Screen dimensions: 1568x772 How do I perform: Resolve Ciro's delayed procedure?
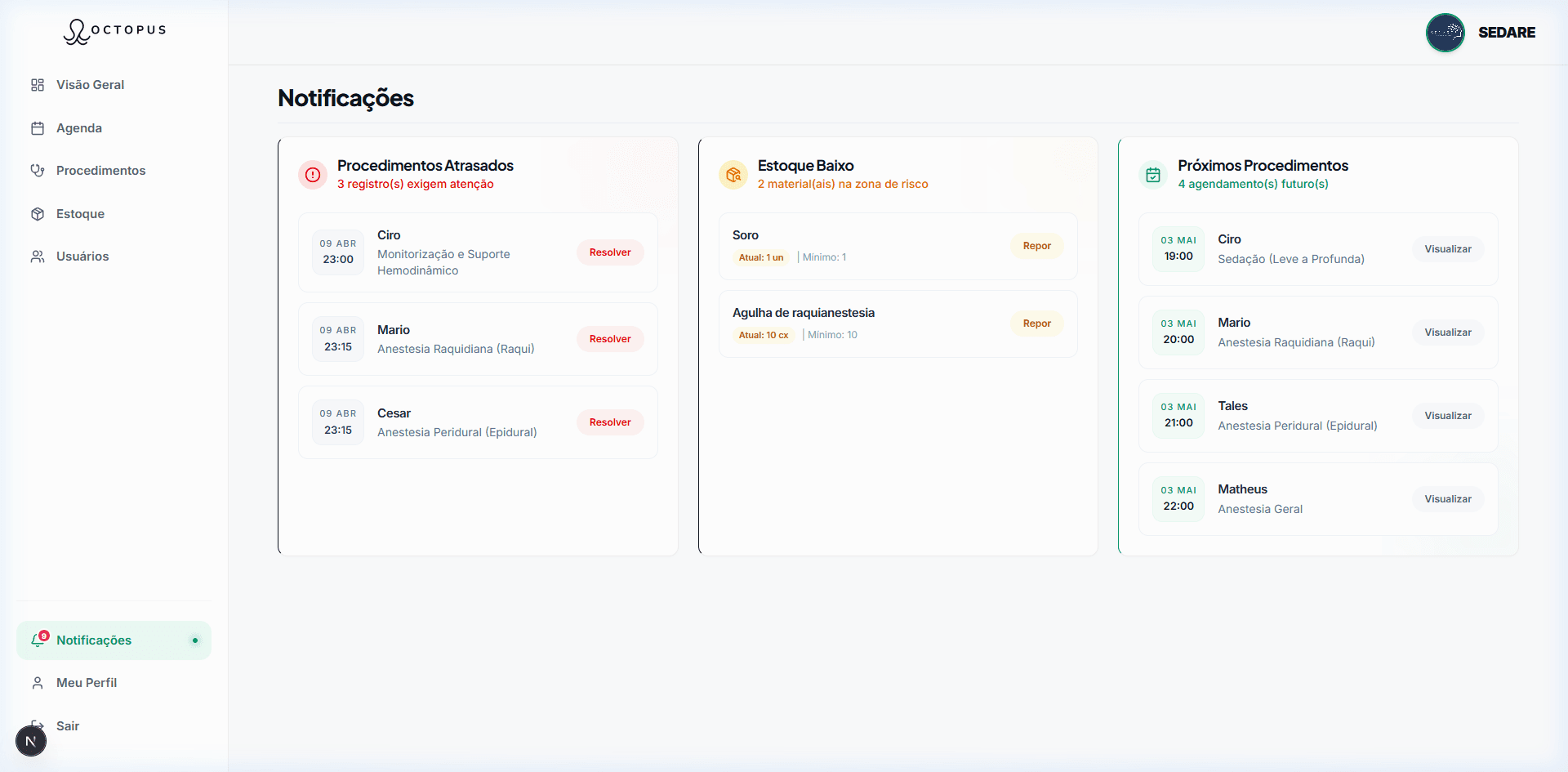pos(610,252)
